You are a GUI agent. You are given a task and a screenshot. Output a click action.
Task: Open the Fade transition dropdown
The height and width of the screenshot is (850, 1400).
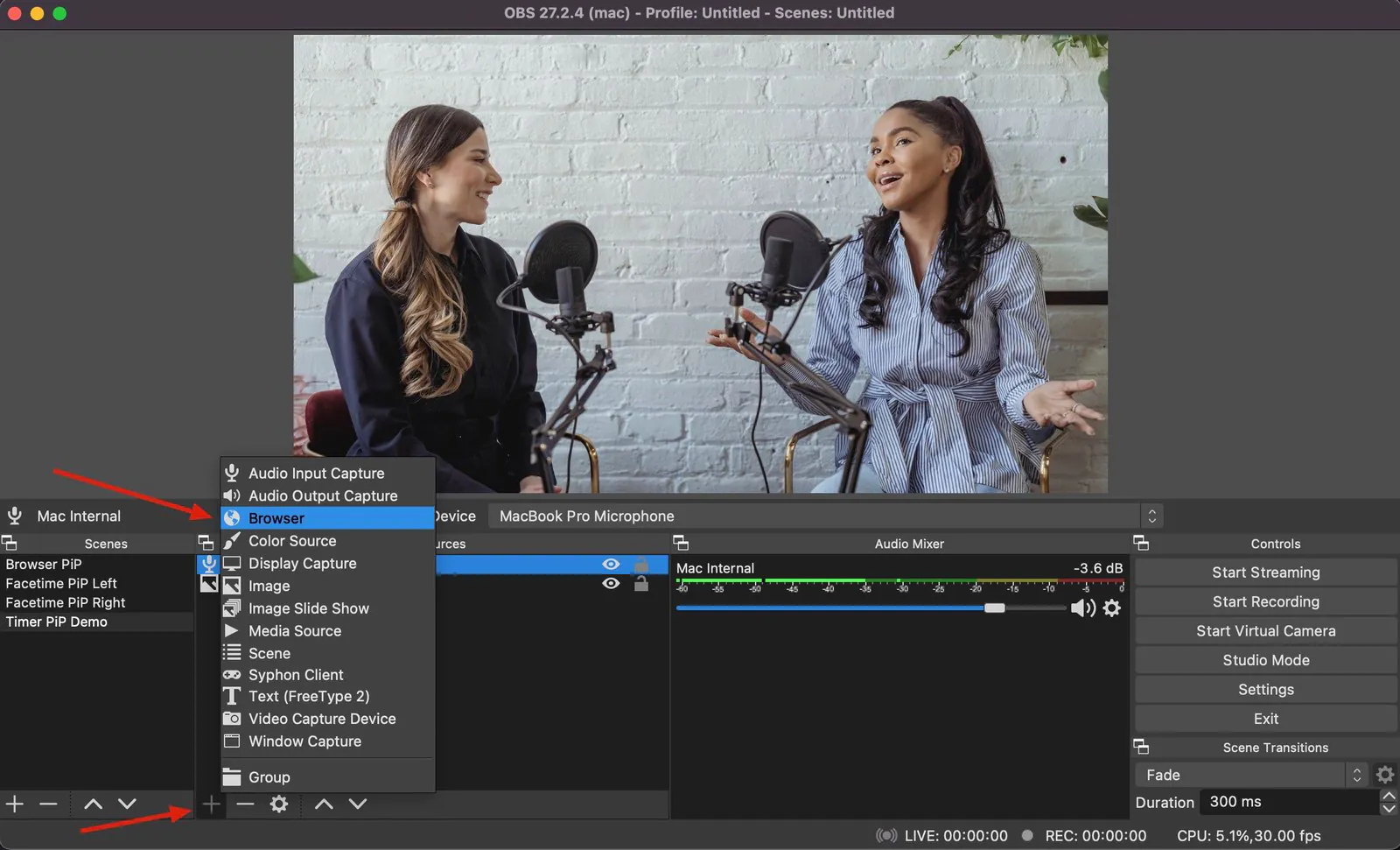pyautogui.click(x=1356, y=774)
